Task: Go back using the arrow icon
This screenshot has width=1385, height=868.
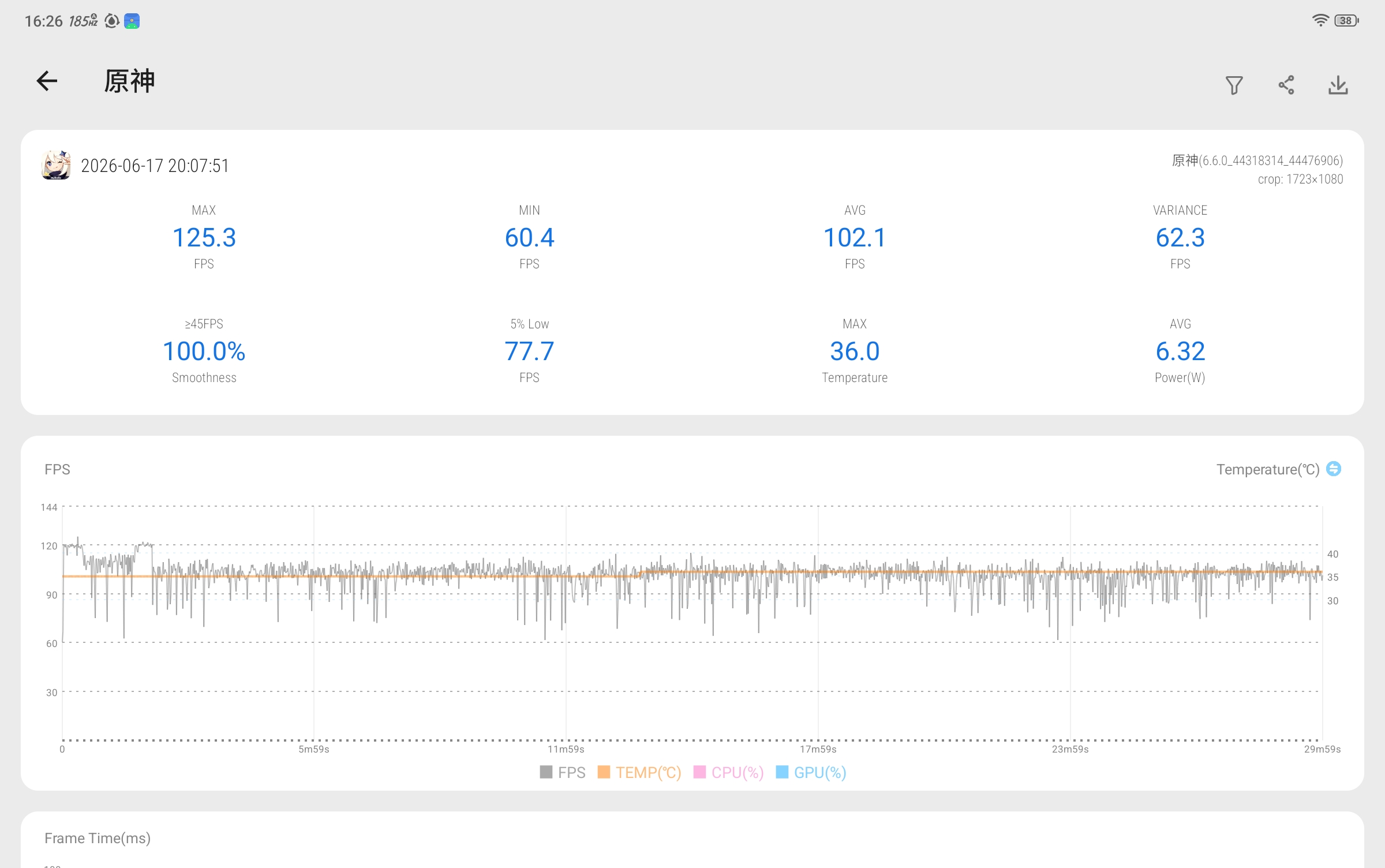Action: click(47, 81)
